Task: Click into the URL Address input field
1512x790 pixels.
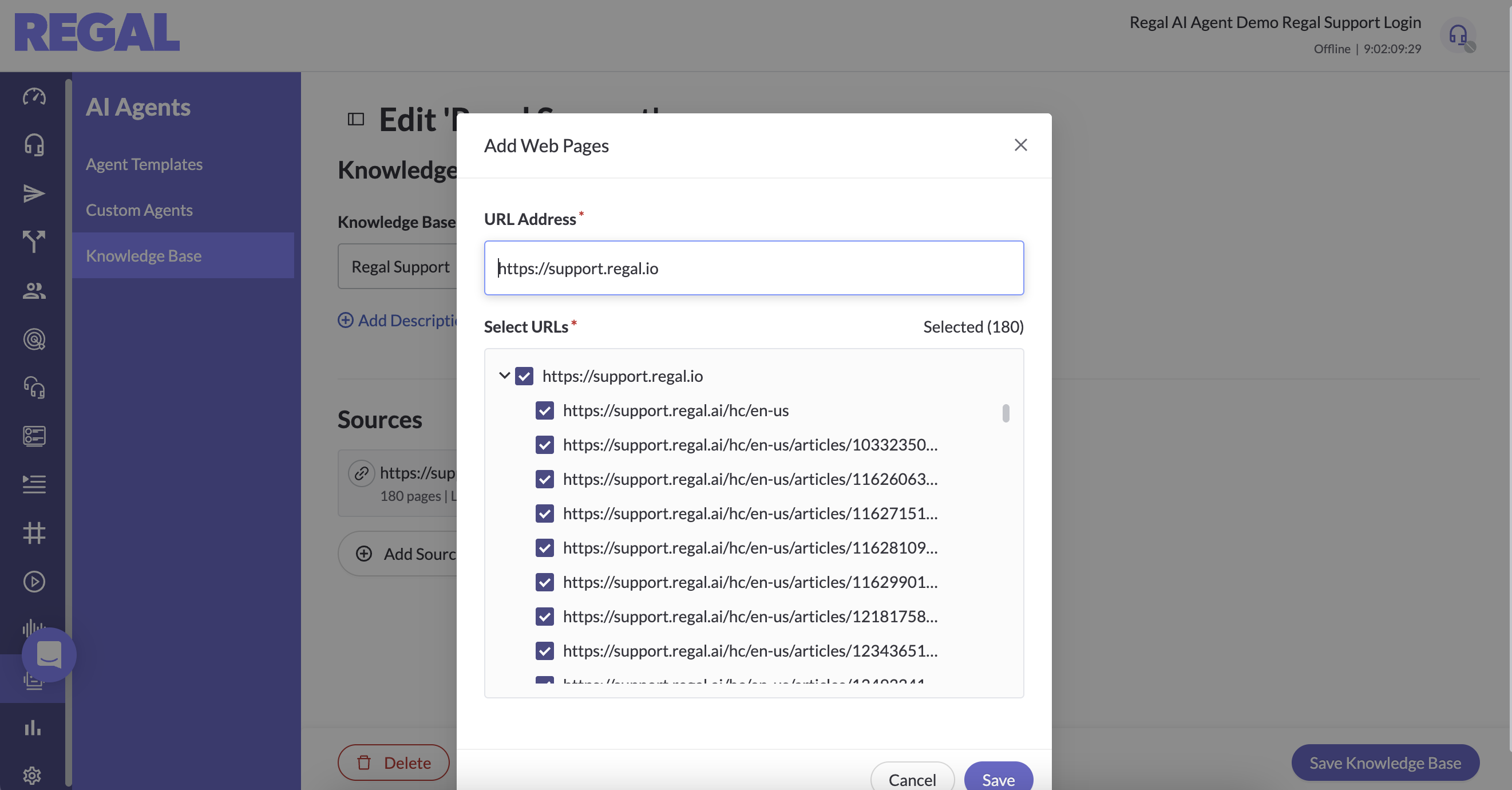Action: 754,268
